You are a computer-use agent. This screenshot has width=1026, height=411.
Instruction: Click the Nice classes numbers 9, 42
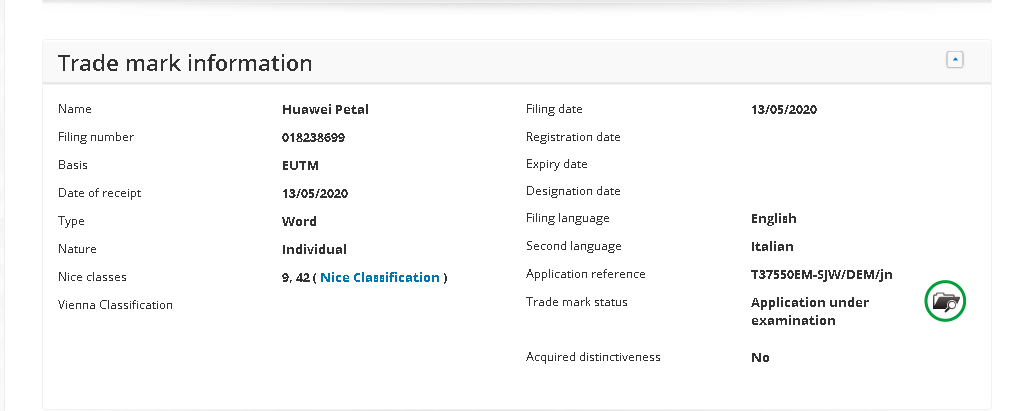295,277
